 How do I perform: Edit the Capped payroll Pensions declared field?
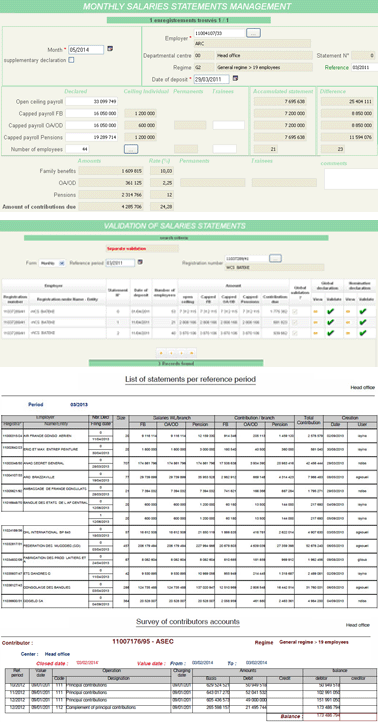click(x=91, y=137)
